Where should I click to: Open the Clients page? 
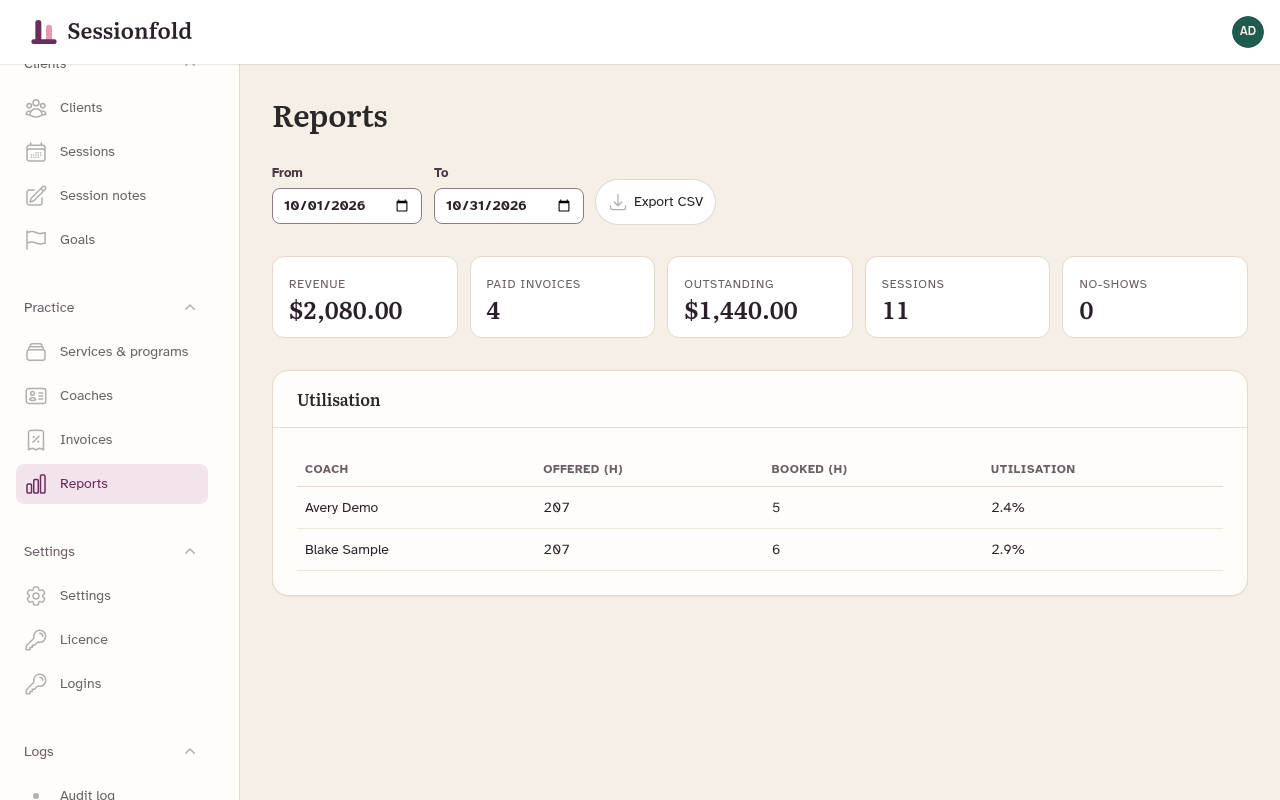click(112, 108)
